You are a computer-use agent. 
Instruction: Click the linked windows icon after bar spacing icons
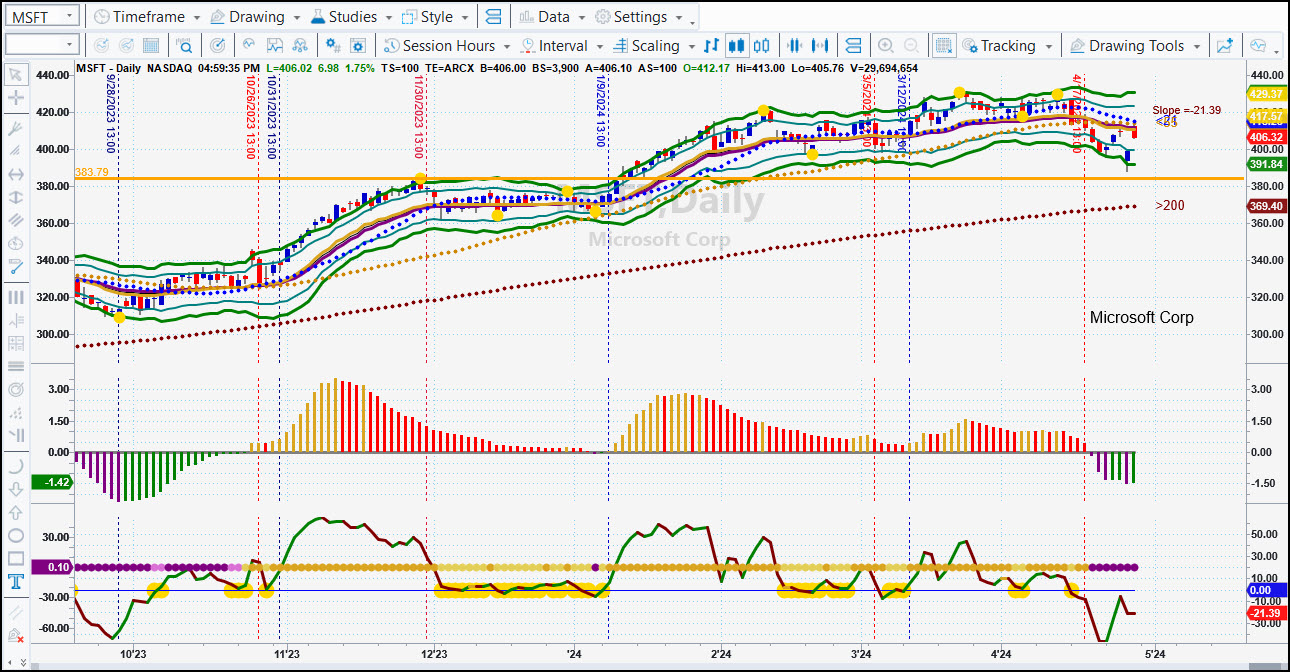pos(853,46)
